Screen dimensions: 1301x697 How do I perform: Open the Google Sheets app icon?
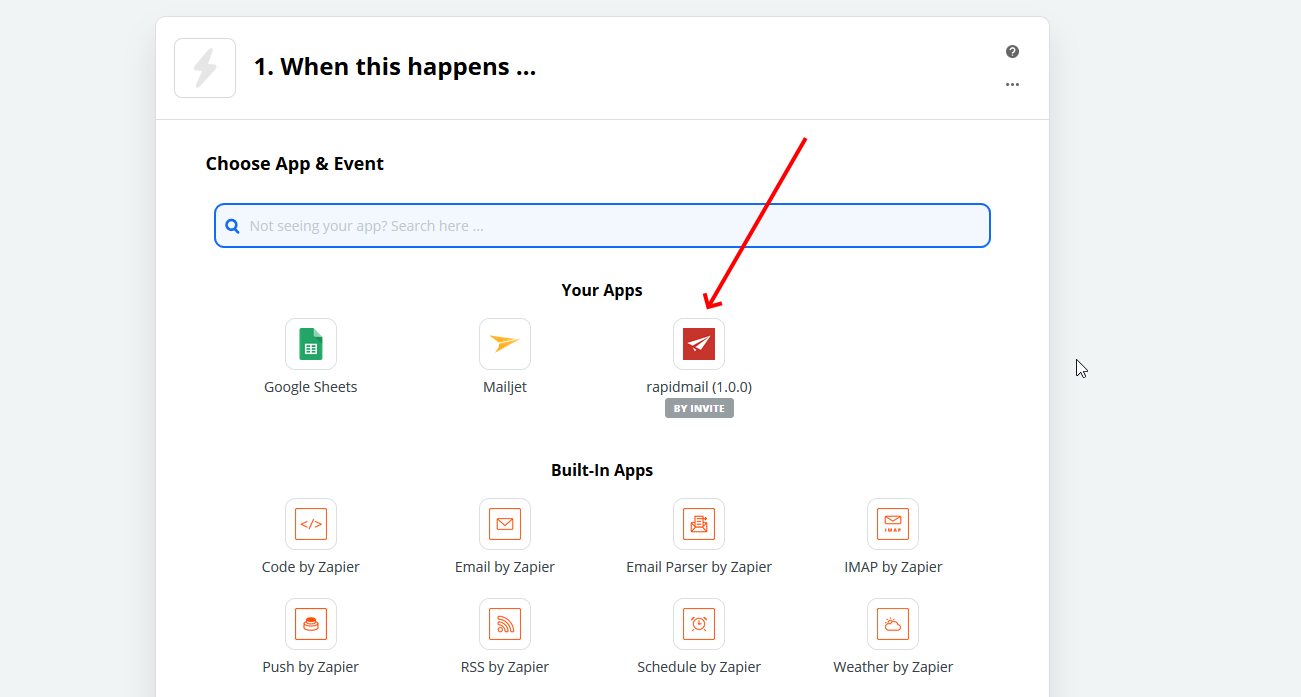tap(311, 344)
